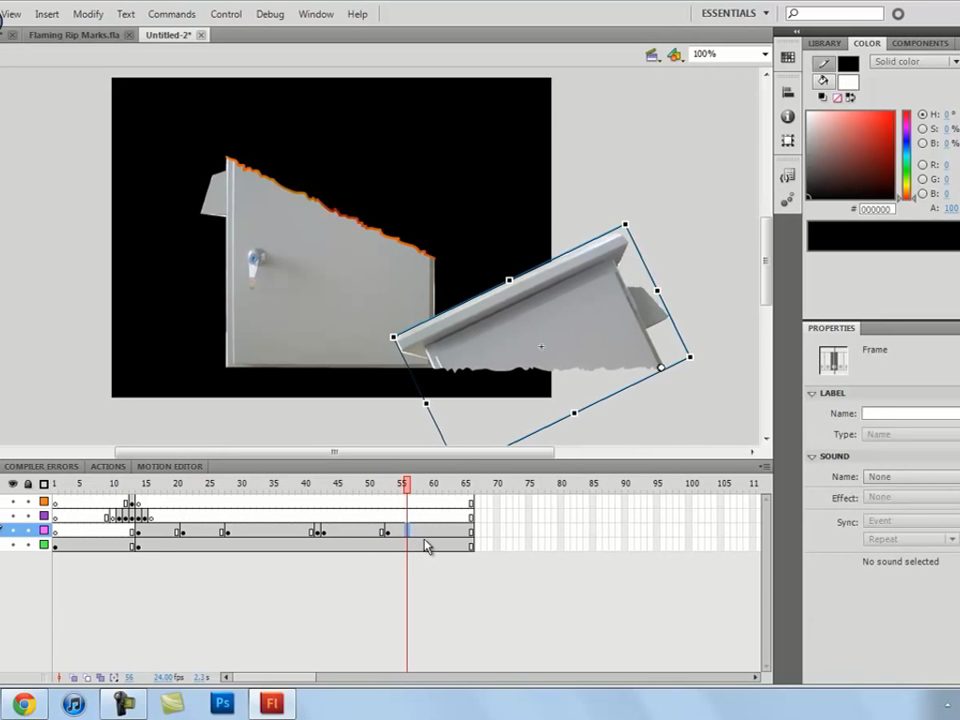Click the no color icon
The width and height of the screenshot is (960, 720).
837,97
